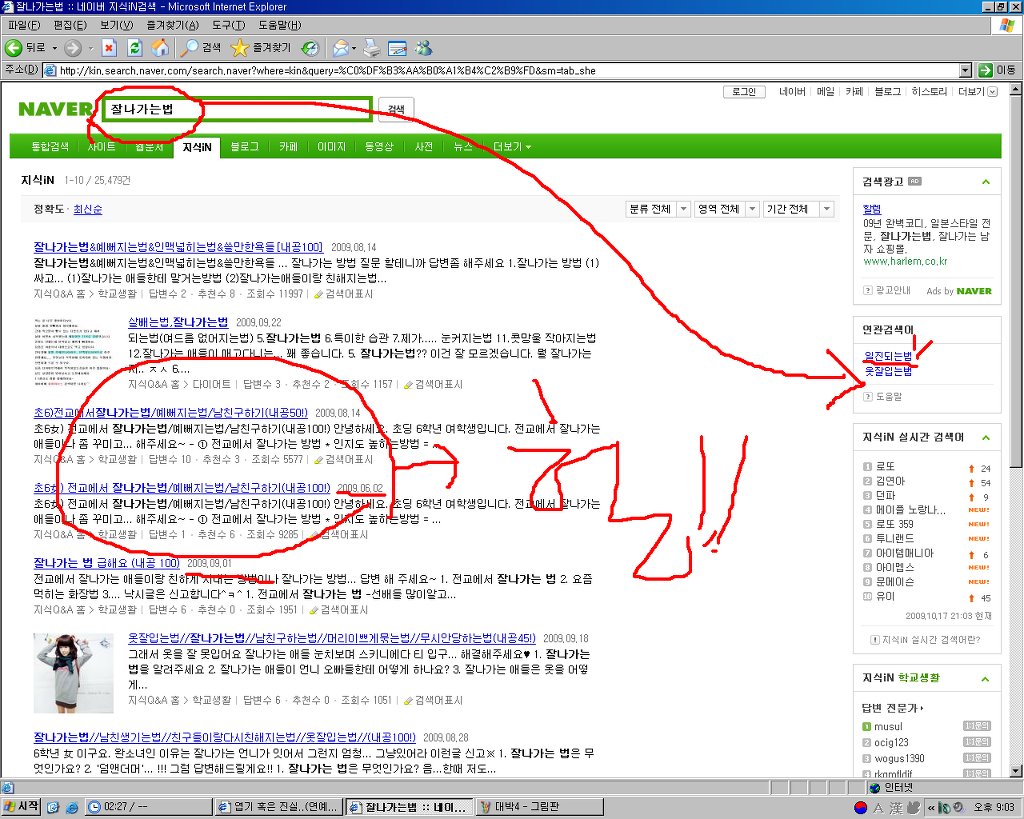Click the 검색 button next to search box
The height and width of the screenshot is (819, 1024).
click(396, 109)
